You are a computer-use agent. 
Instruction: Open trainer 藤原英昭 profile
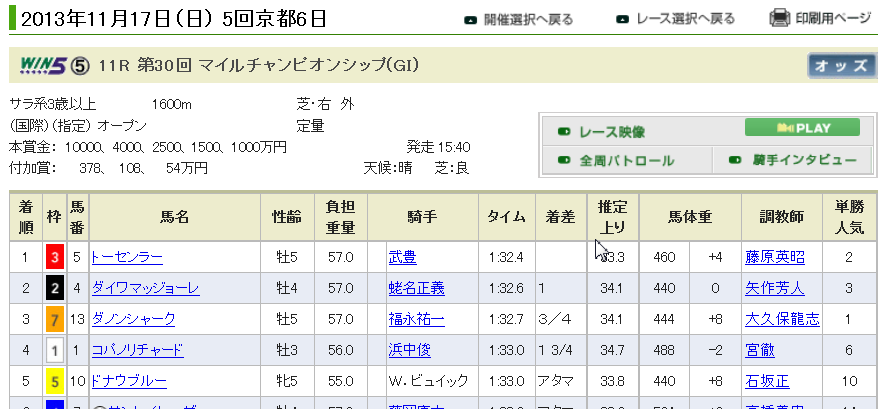775,258
